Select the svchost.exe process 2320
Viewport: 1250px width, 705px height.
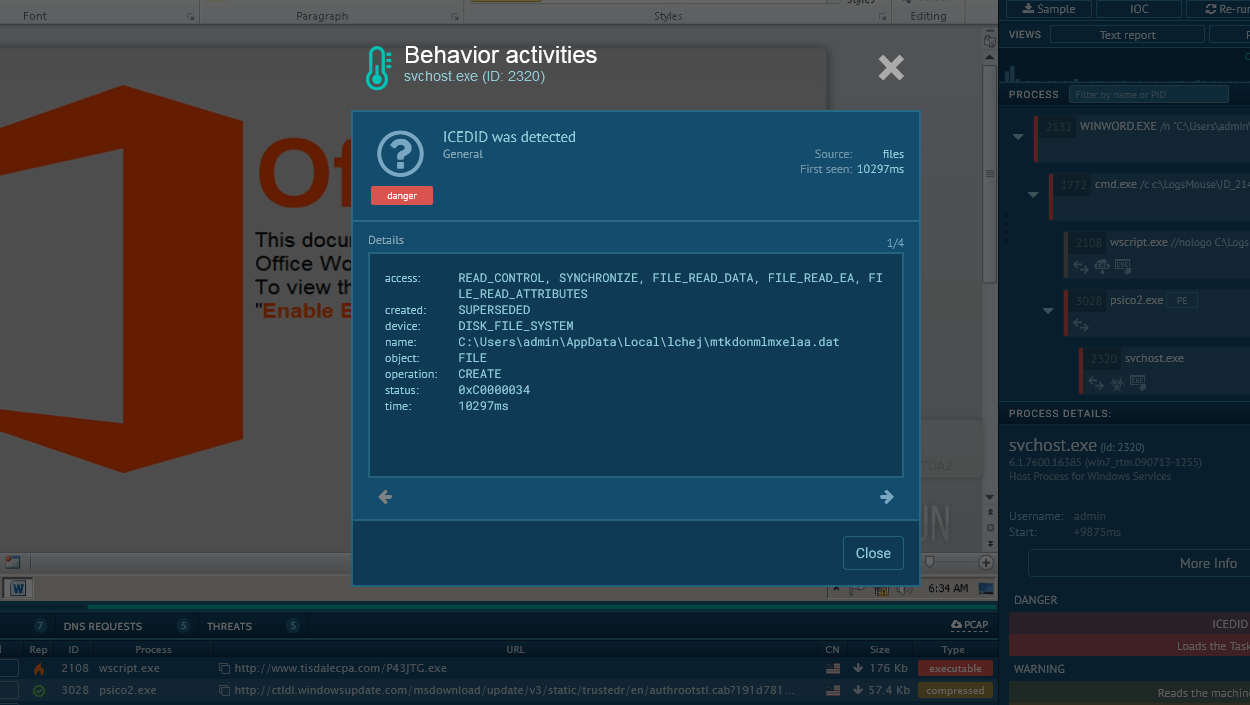(x=1165, y=370)
